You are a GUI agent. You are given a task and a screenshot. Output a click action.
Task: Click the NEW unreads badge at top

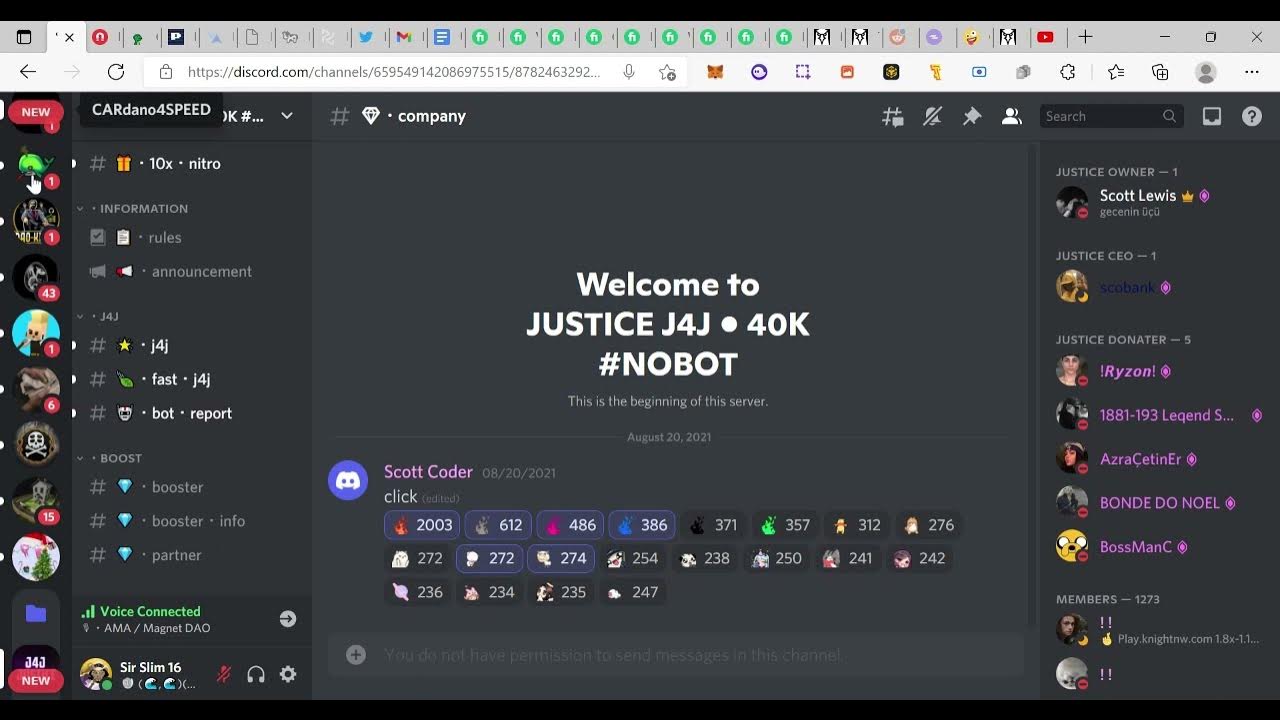(x=36, y=112)
